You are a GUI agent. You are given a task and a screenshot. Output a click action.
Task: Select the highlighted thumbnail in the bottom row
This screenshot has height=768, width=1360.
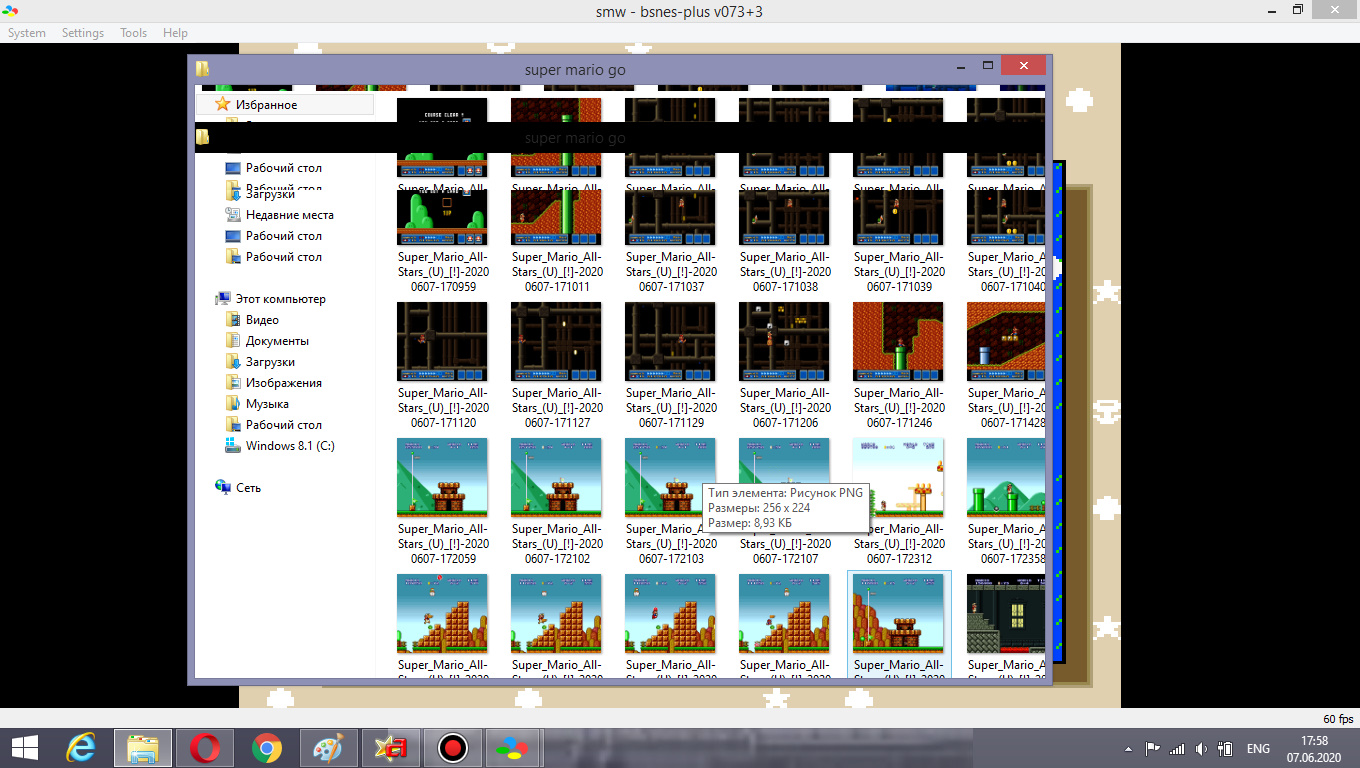(x=898, y=614)
